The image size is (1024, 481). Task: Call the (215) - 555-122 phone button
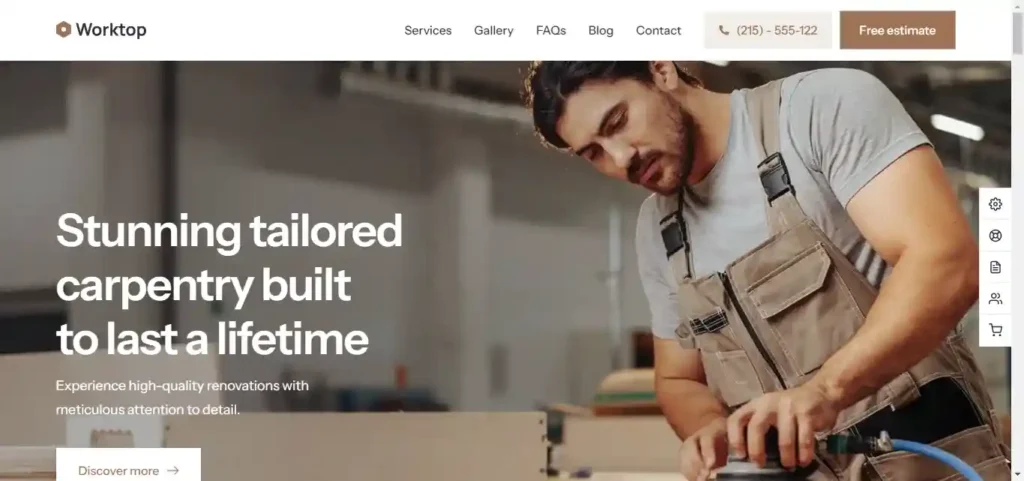pos(768,30)
